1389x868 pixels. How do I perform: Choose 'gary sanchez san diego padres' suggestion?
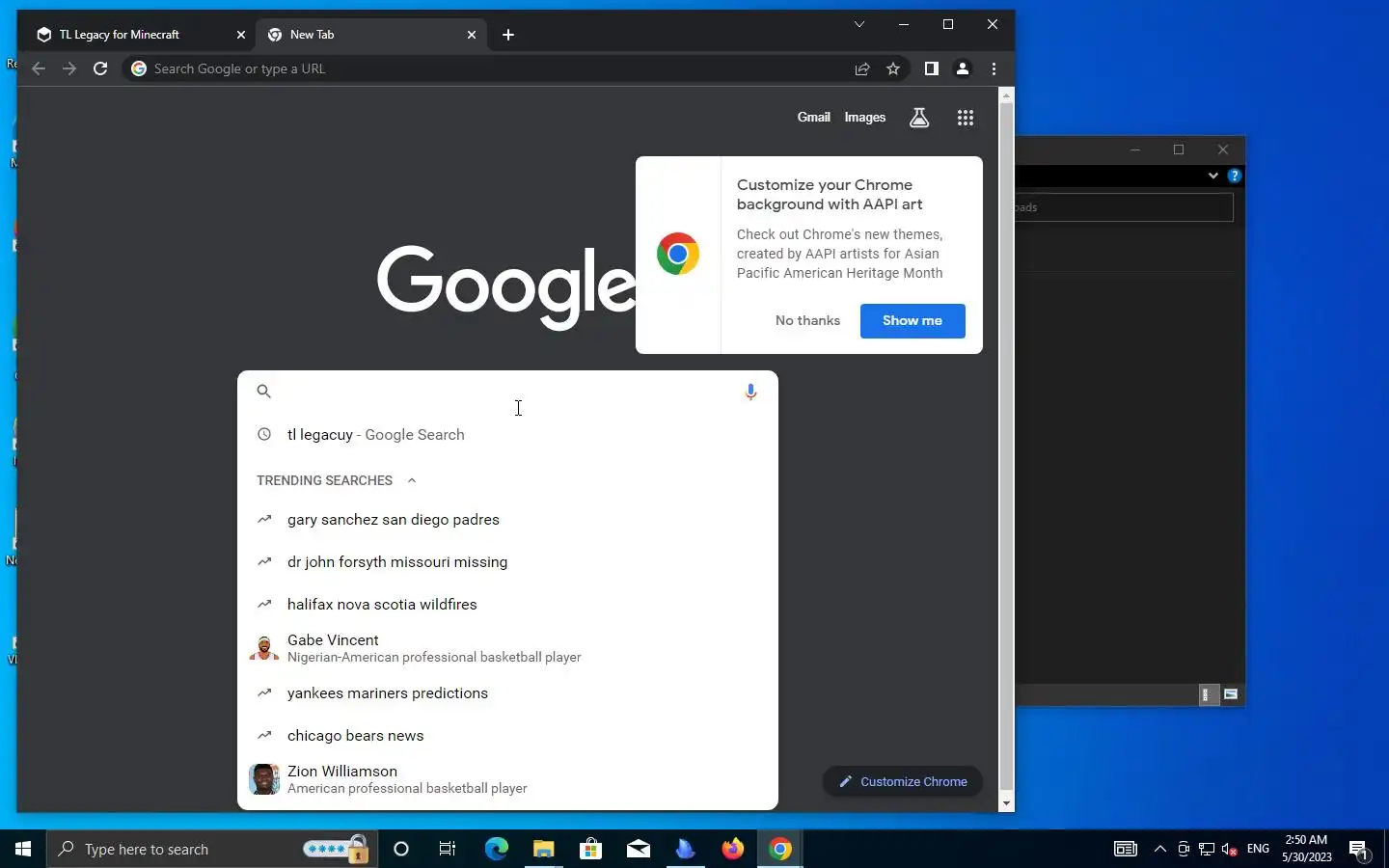pos(507,520)
